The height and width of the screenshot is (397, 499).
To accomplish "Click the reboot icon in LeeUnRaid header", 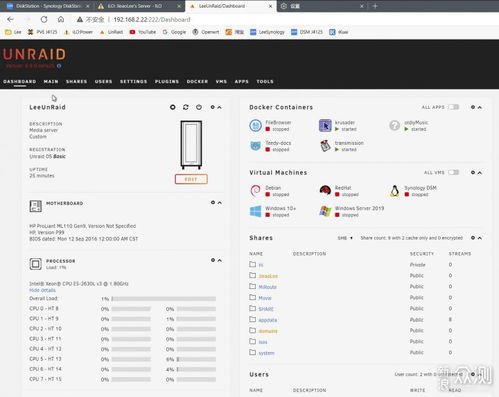I will (x=186, y=107).
